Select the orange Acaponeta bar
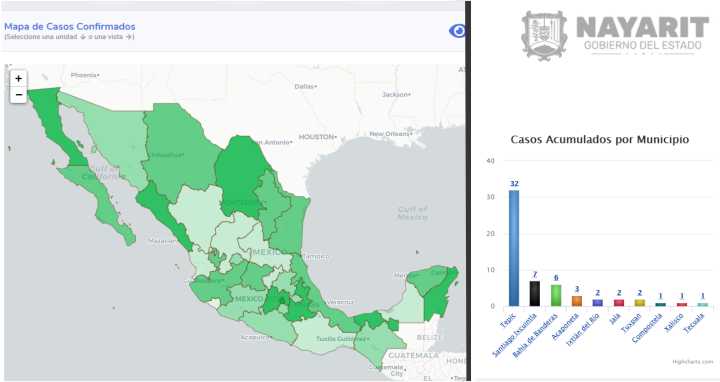Screen dimensions: 720x382 click(577, 301)
